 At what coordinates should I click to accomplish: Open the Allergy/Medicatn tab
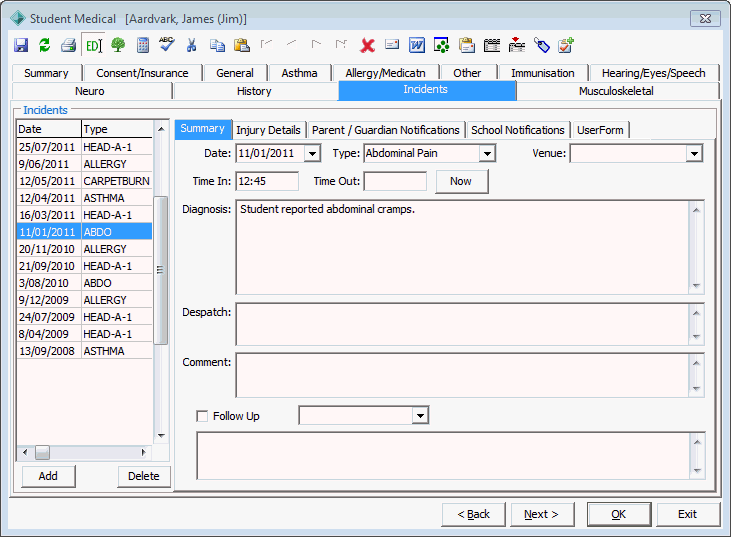(386, 73)
